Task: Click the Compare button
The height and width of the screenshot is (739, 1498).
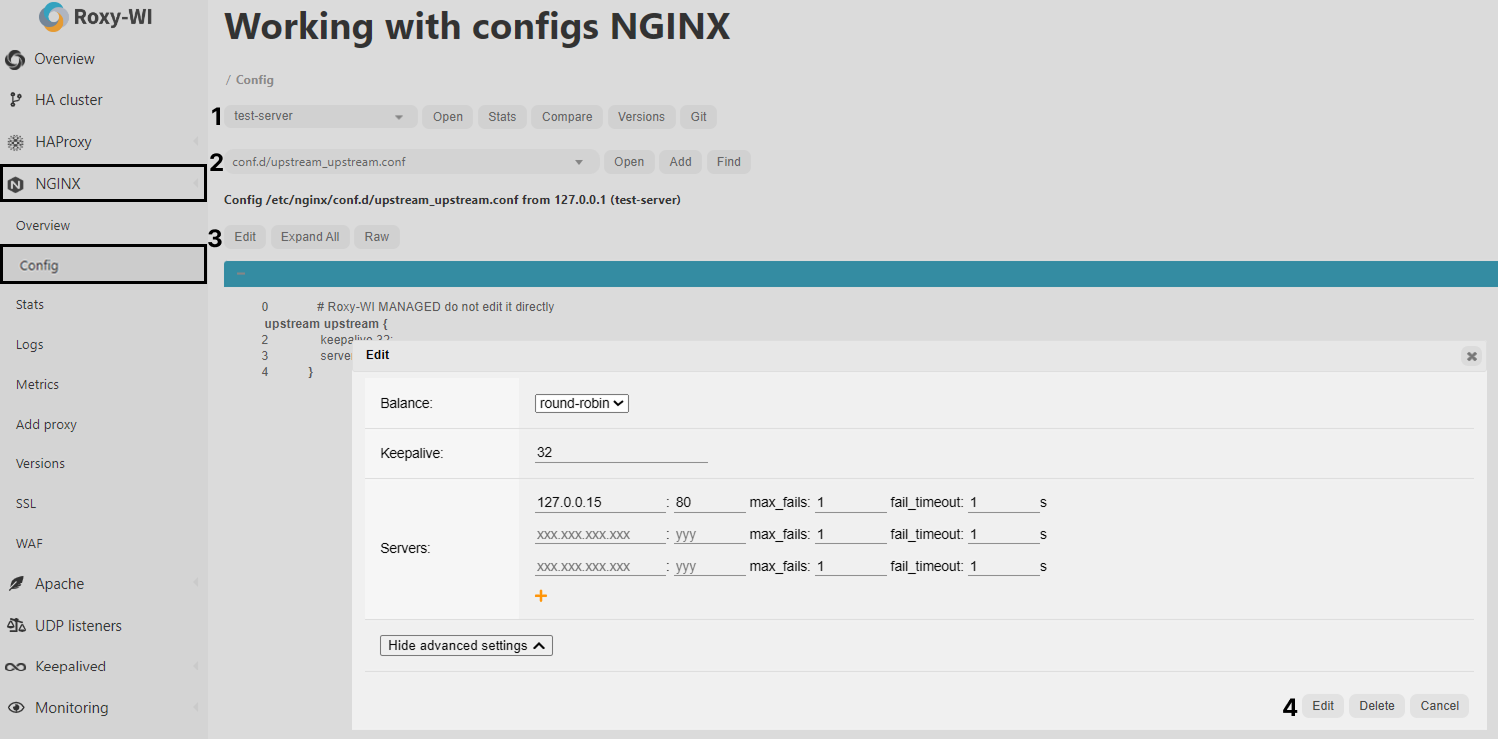Action: (x=567, y=117)
